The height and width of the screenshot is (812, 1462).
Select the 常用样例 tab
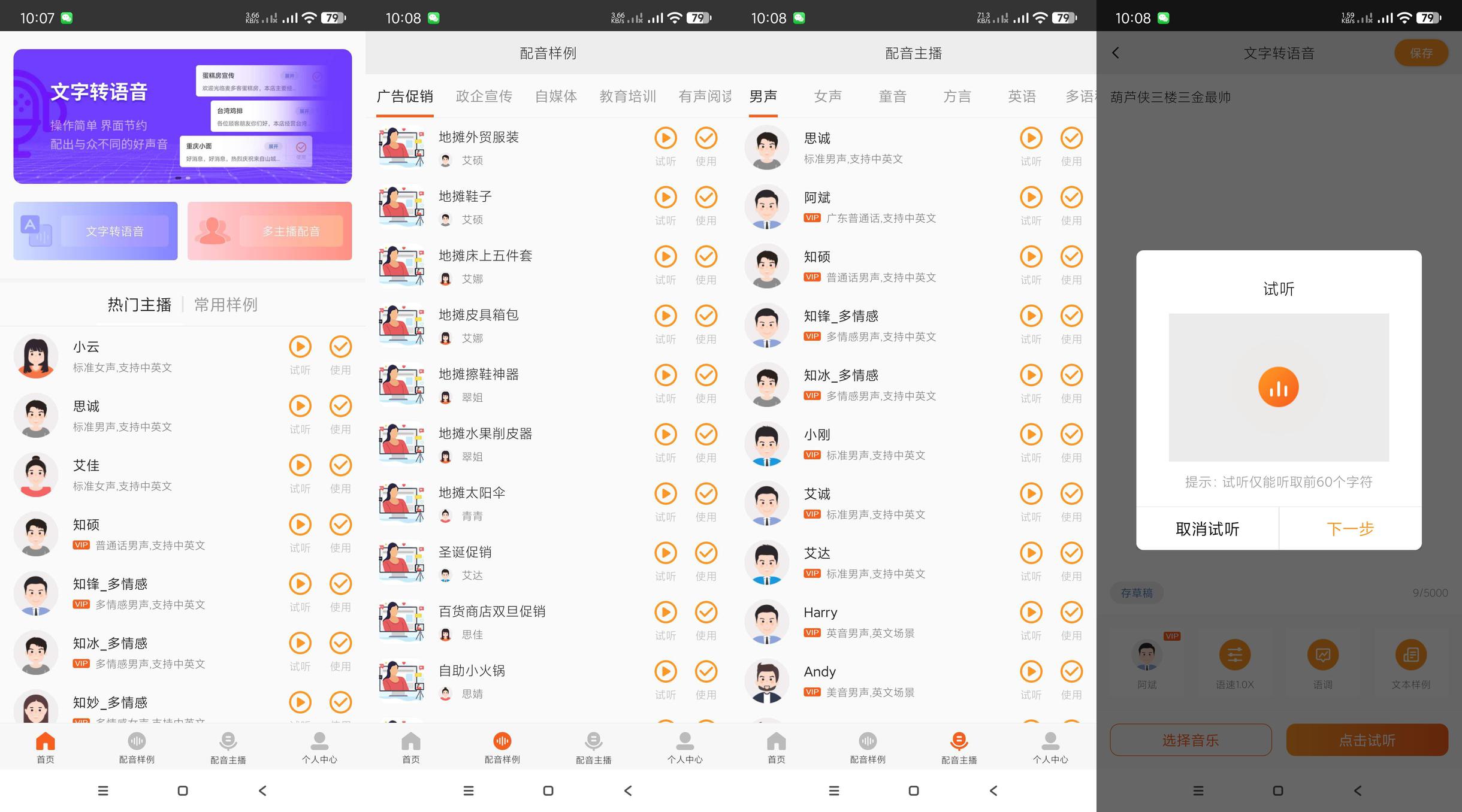tap(225, 304)
